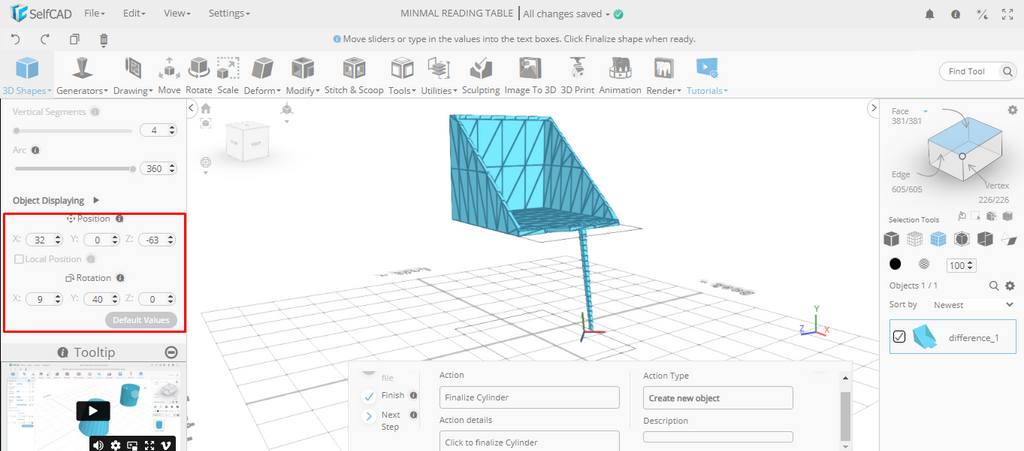This screenshot has width=1024, height=451.
Task: Click the Stitch & Scoop tool
Action: click(353, 74)
